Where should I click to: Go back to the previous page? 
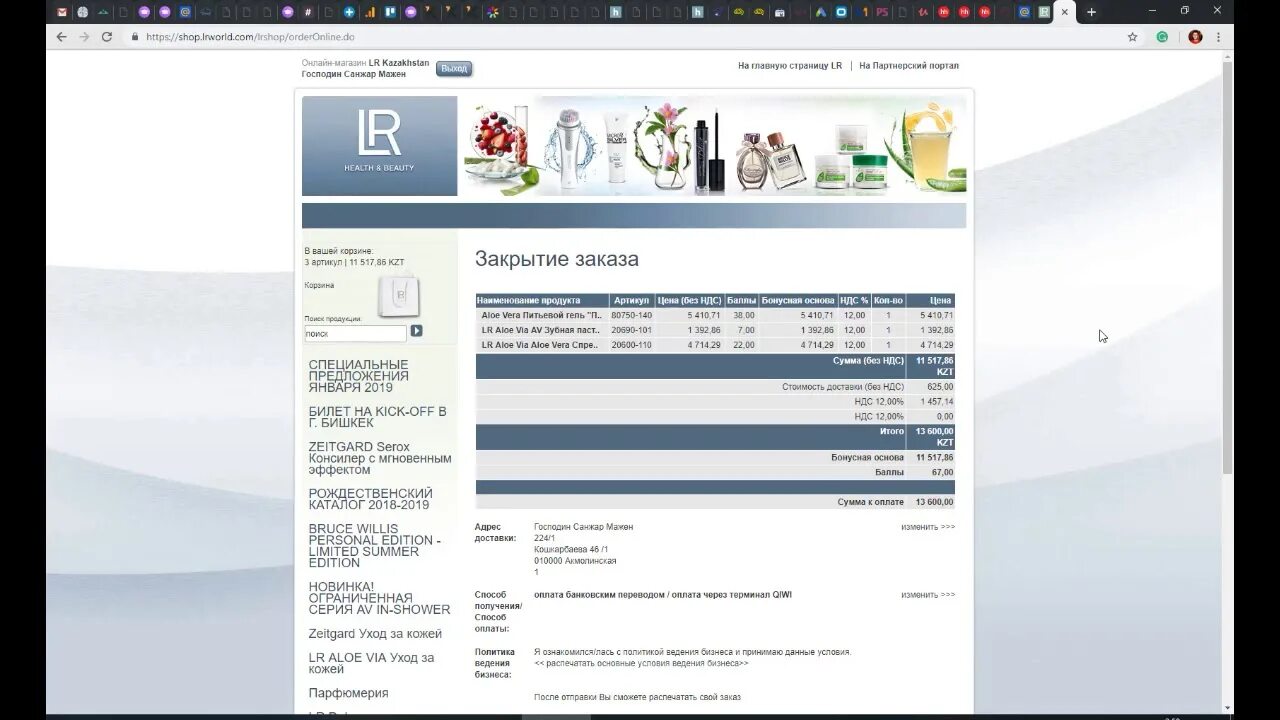tap(61, 37)
